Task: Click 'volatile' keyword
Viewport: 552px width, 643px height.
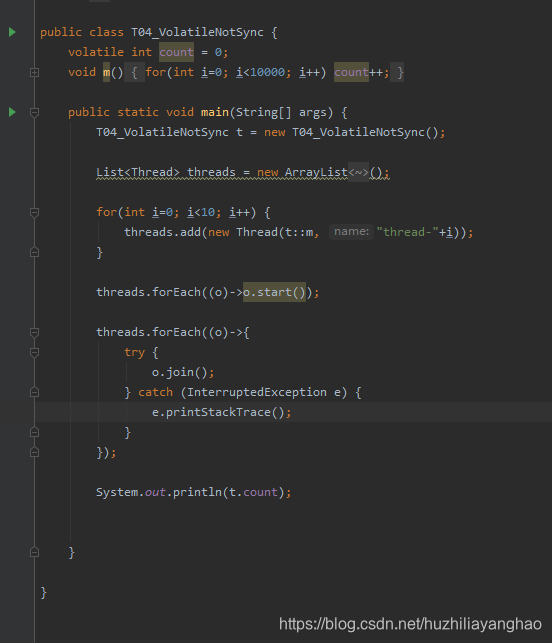Action: click(96, 52)
